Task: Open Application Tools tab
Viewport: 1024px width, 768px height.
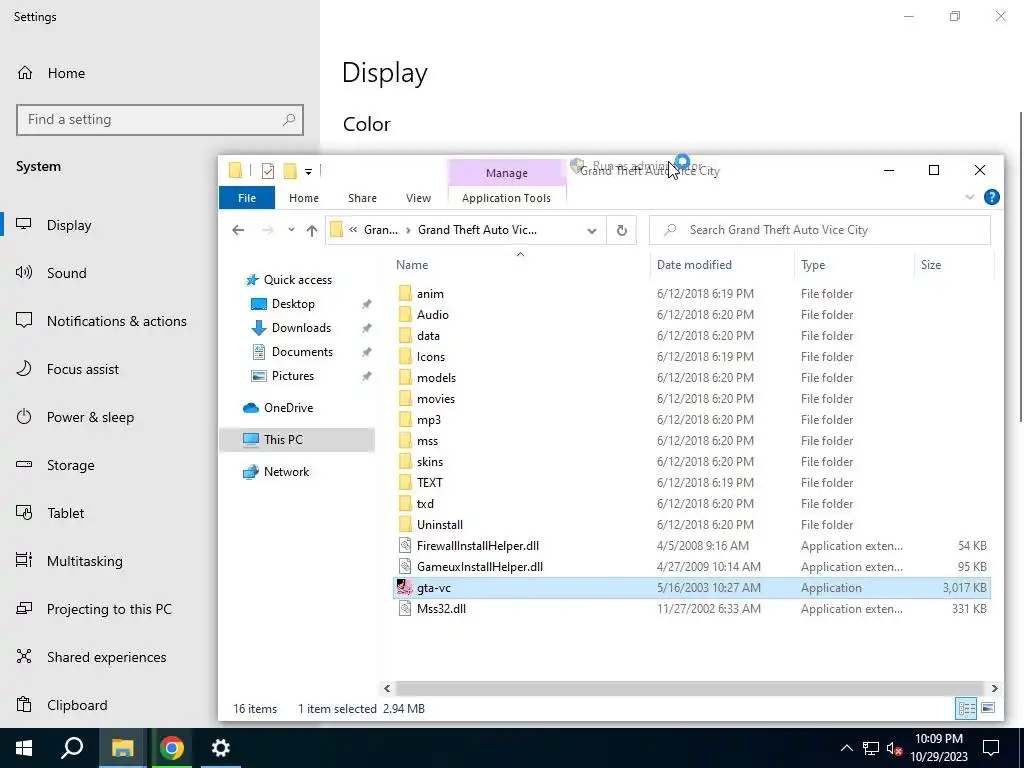Action: pyautogui.click(x=506, y=198)
